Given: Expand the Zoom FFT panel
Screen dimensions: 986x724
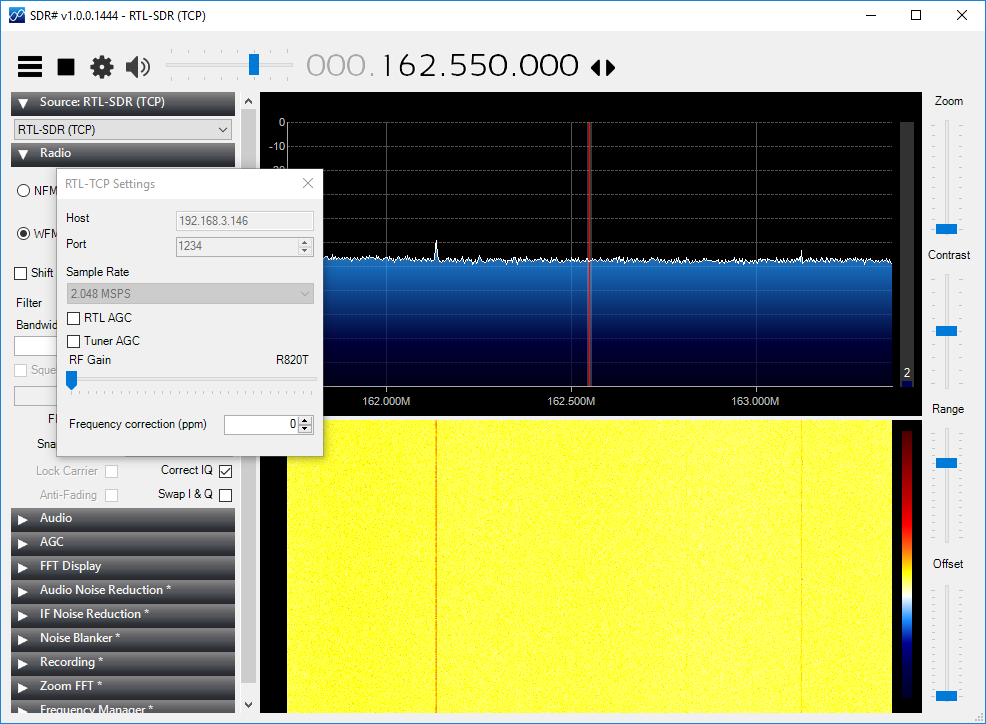Looking at the screenshot, I should coord(123,686).
